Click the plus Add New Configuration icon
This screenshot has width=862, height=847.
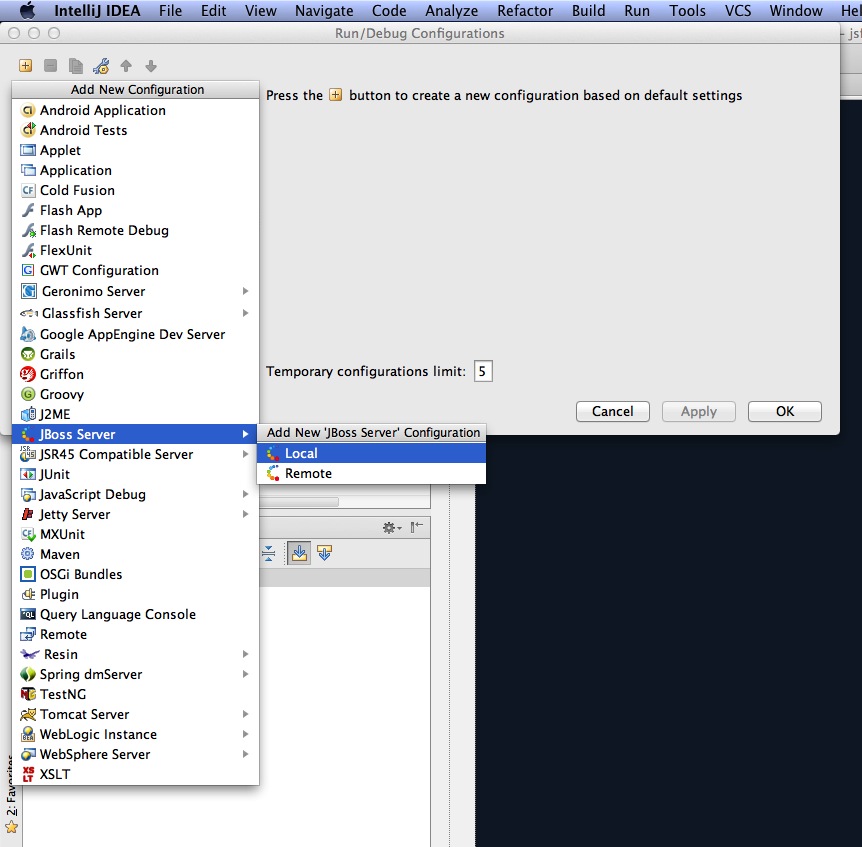pyautogui.click(x=26, y=66)
